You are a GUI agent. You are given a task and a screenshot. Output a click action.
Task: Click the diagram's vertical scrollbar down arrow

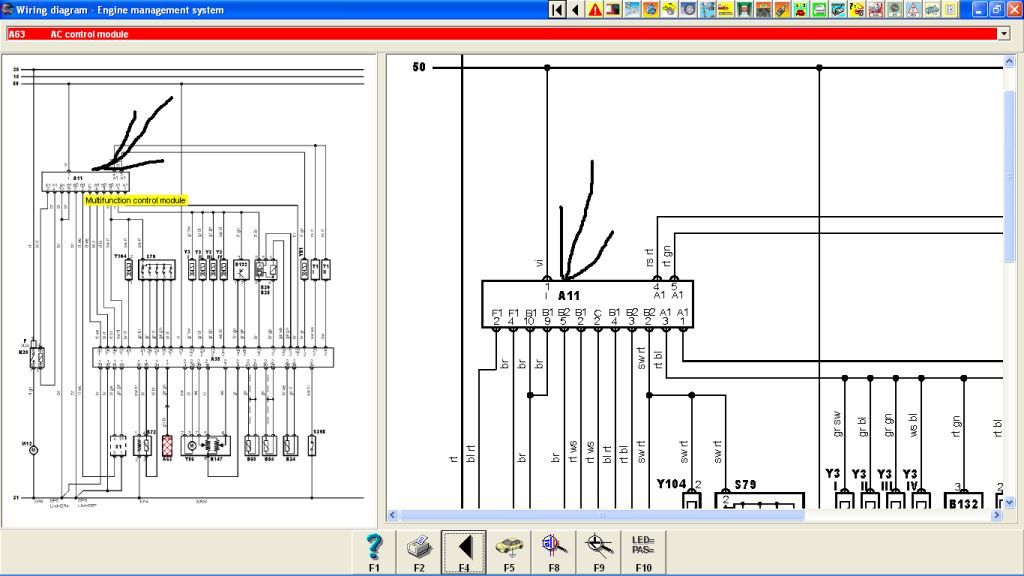pyautogui.click(x=1009, y=502)
